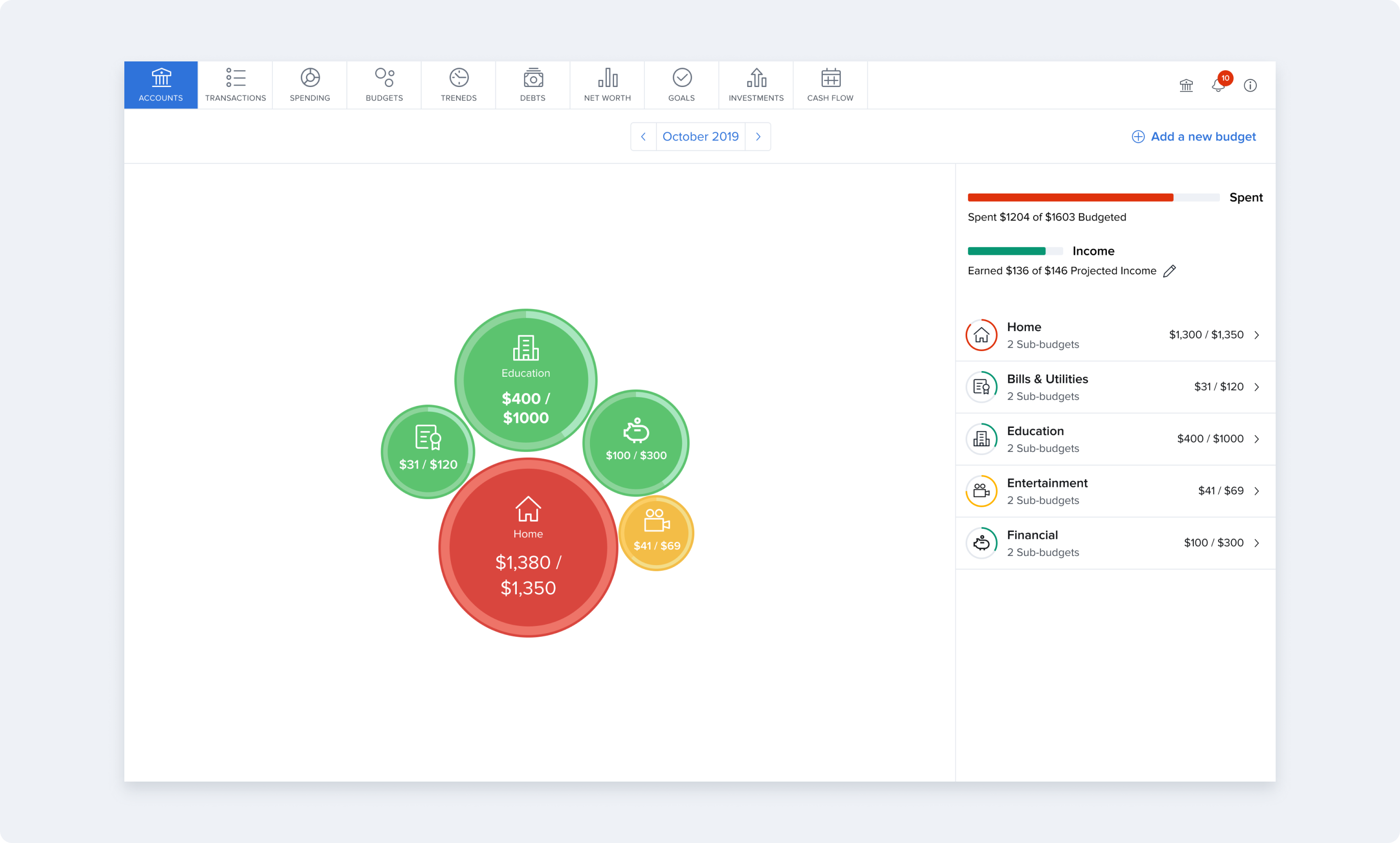Switch to the Transactions tab

pyautogui.click(x=235, y=84)
